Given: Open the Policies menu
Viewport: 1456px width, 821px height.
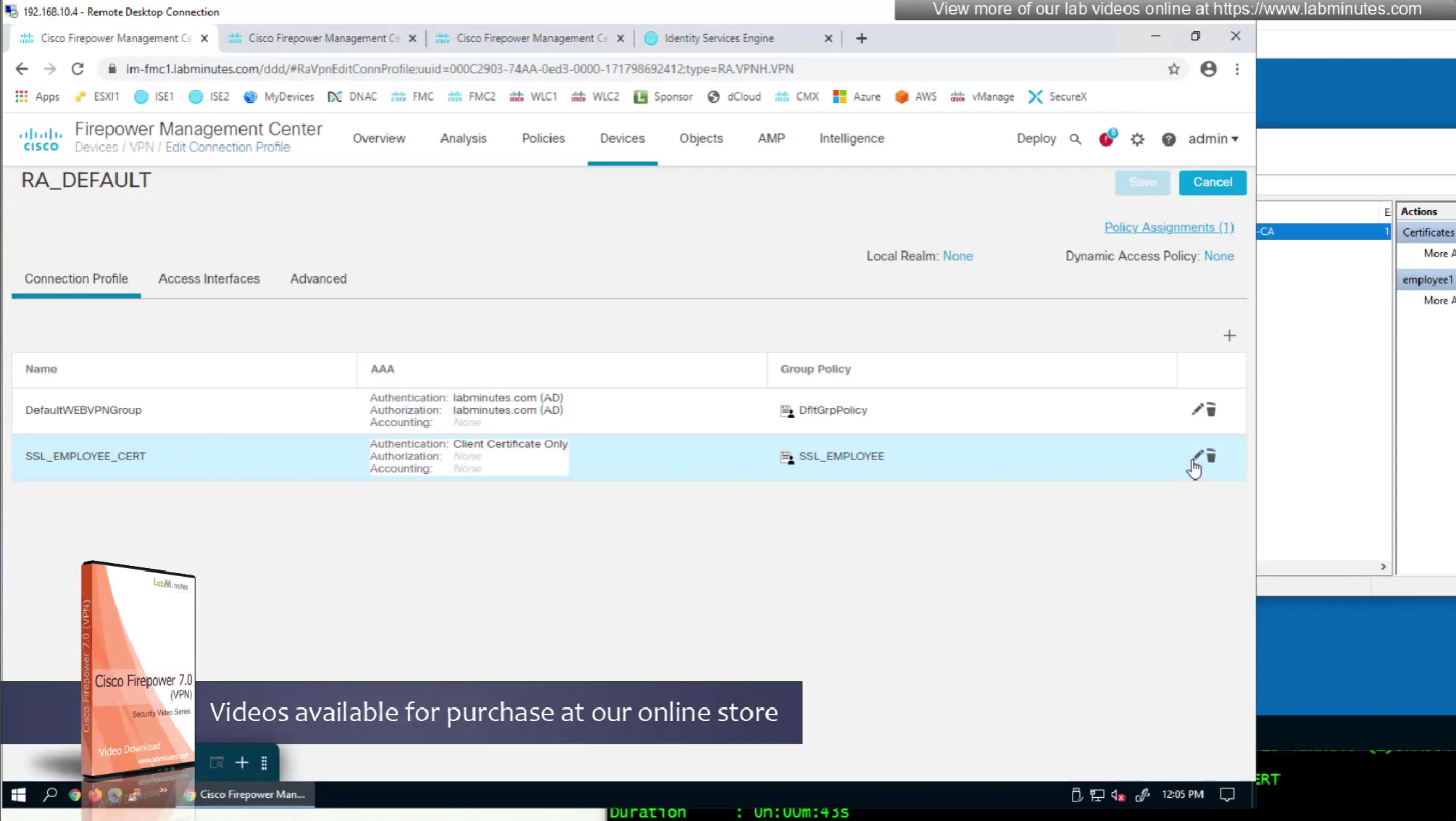Looking at the screenshot, I should tap(543, 138).
